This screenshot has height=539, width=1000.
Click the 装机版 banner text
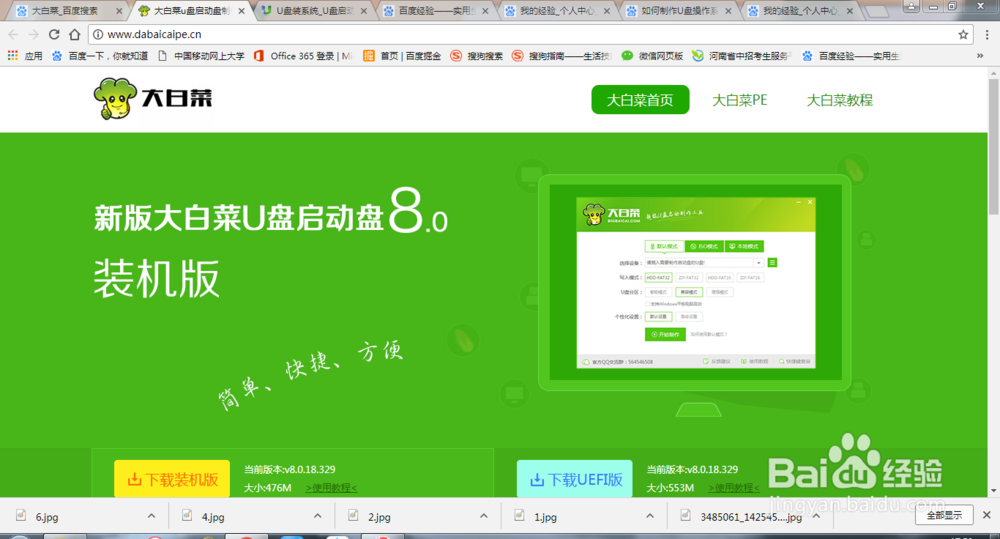[156, 279]
